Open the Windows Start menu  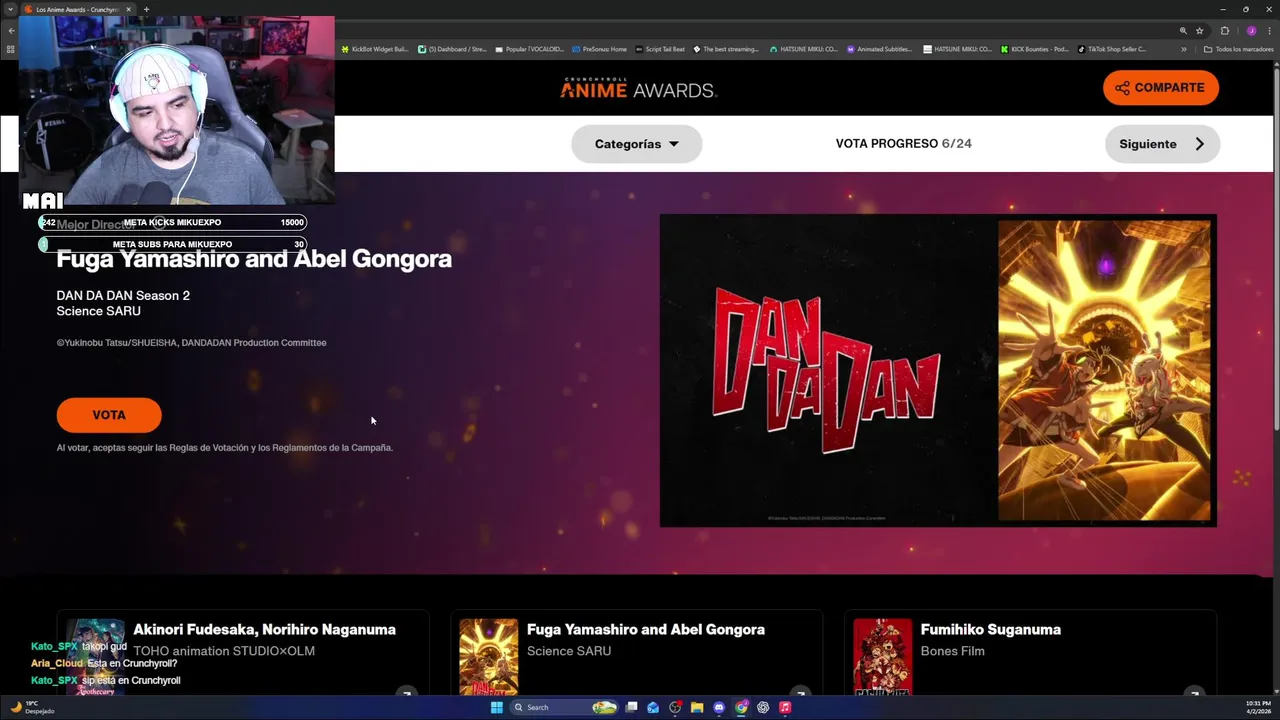pyautogui.click(x=497, y=707)
